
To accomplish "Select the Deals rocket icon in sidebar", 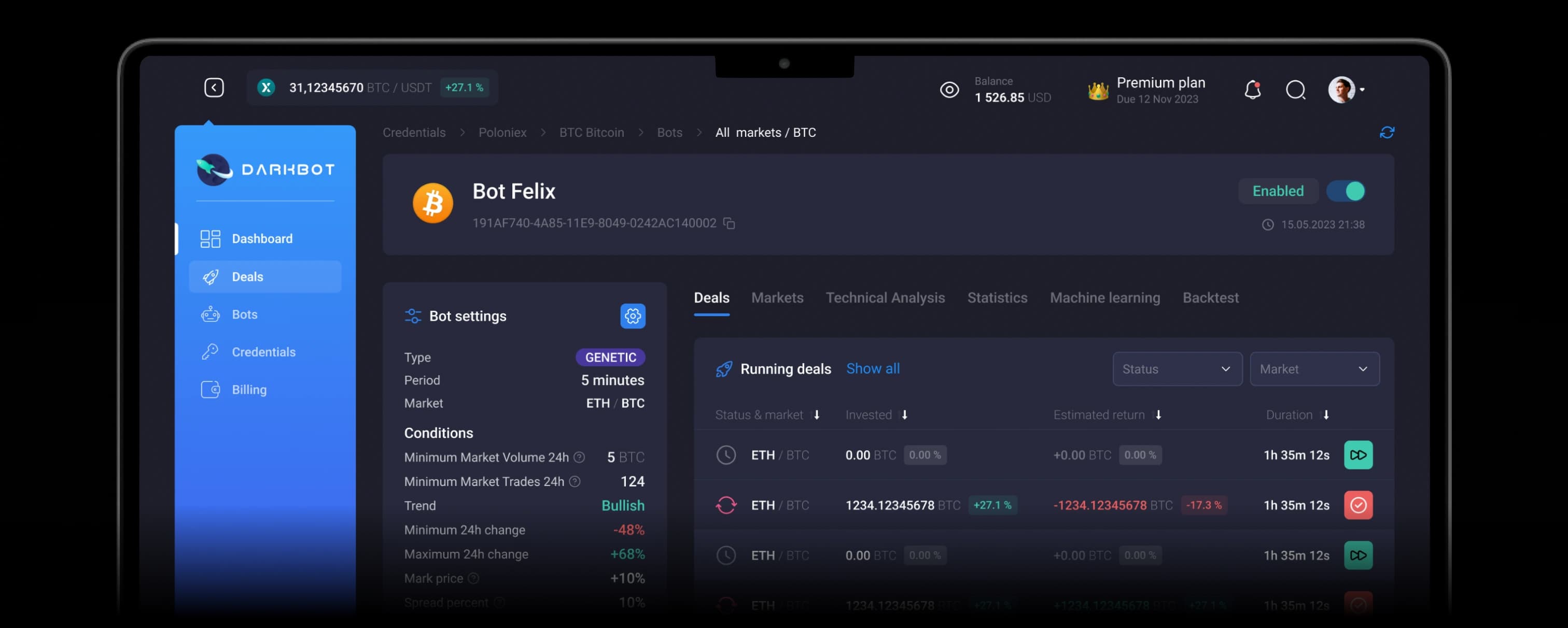I will tap(210, 276).
